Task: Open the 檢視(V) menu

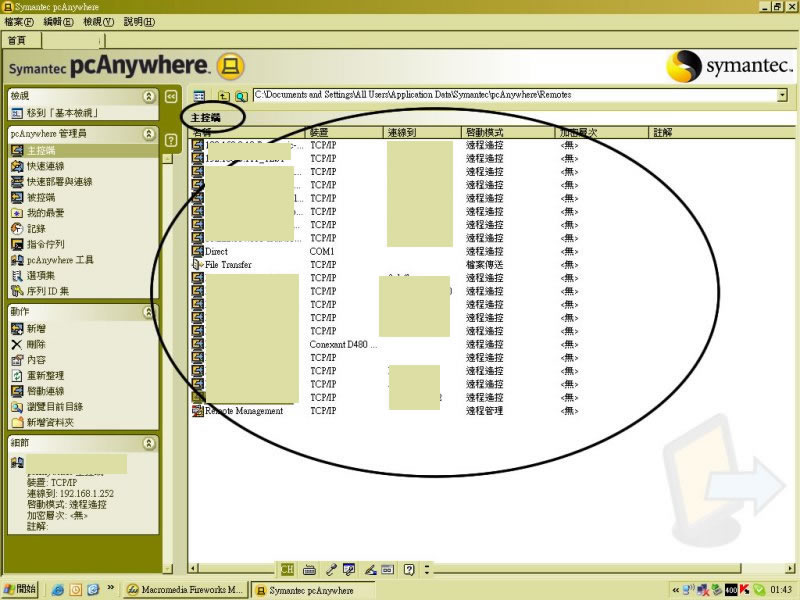Action: [98, 22]
